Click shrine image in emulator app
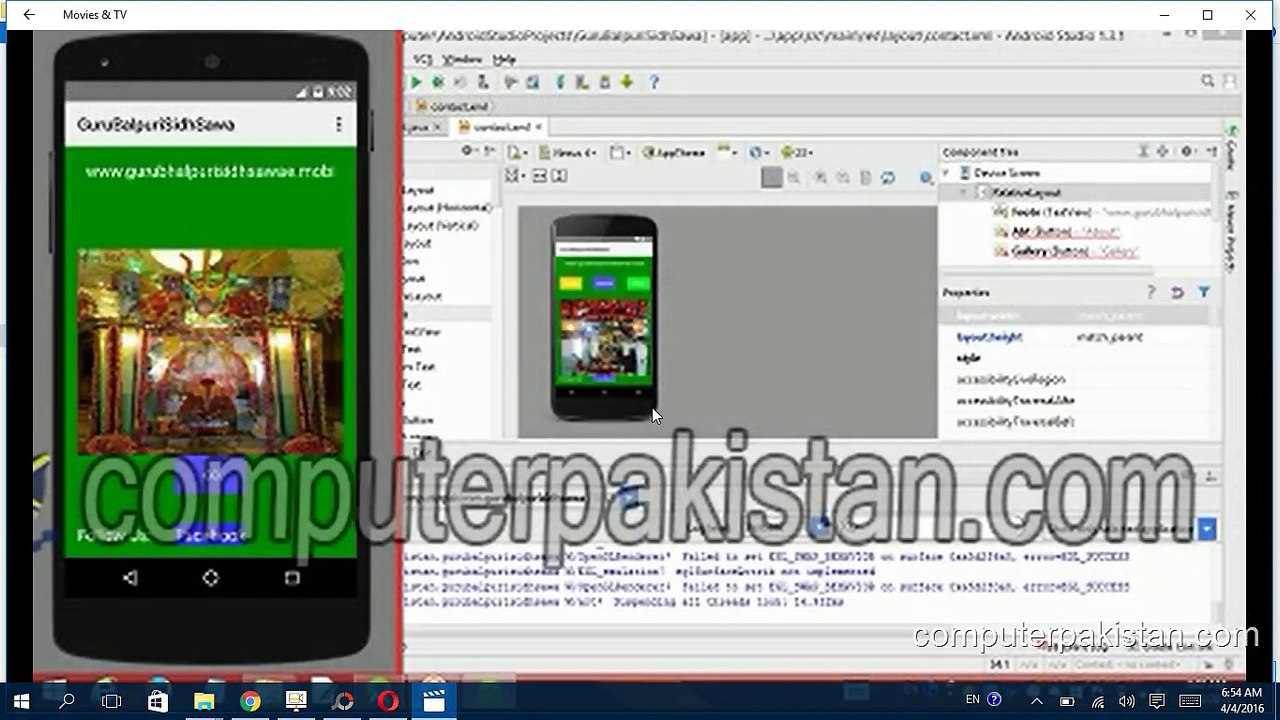1280x720 pixels. [210, 350]
